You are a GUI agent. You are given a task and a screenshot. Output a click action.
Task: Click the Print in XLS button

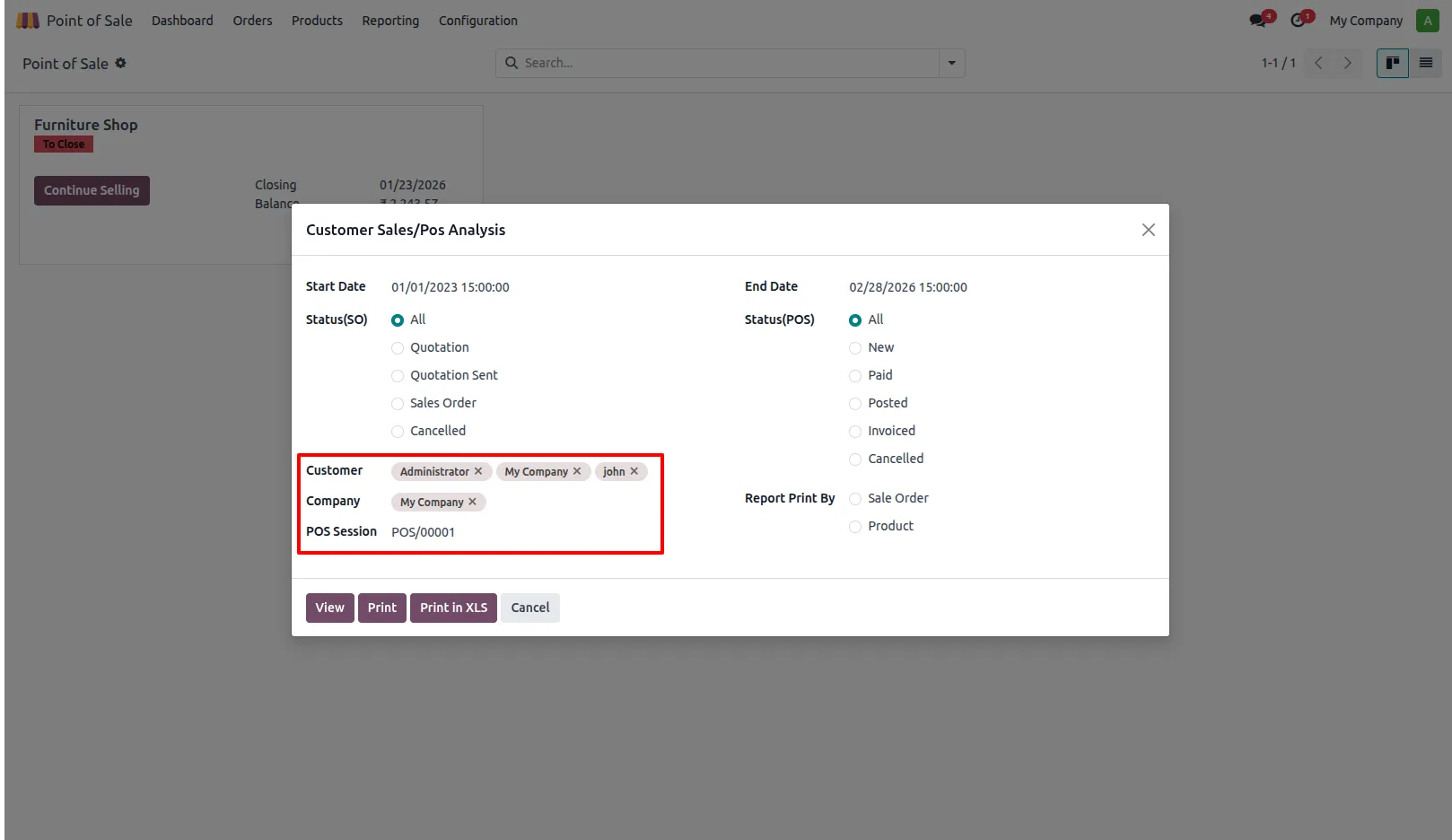point(453,608)
